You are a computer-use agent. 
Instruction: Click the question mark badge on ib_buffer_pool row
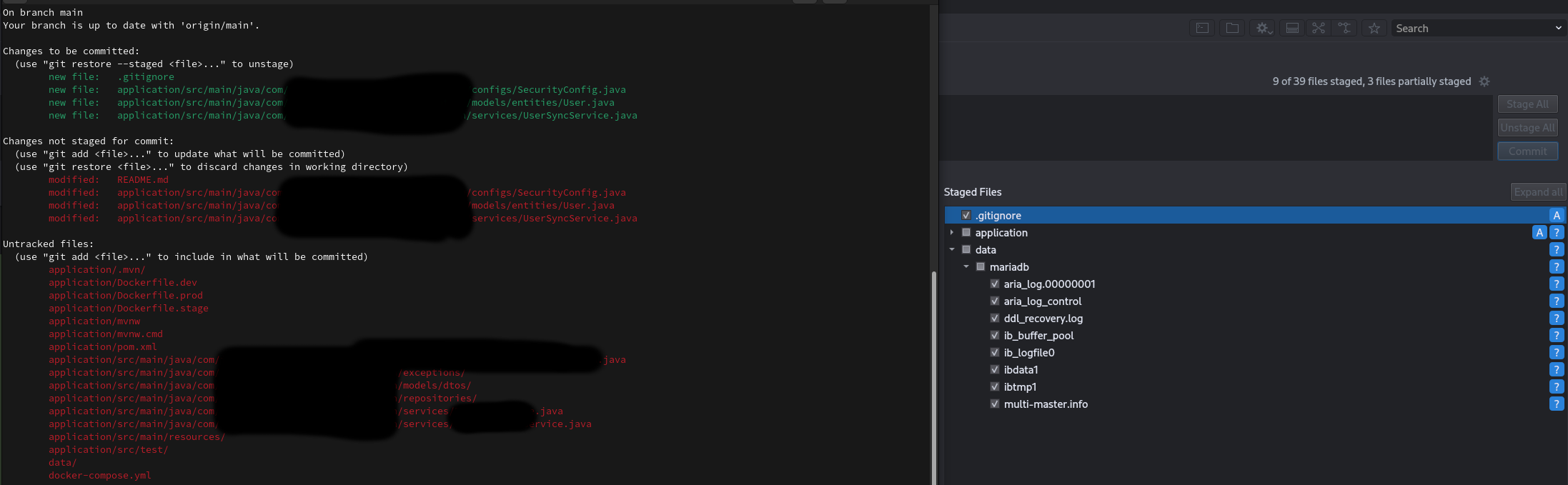tap(1557, 335)
